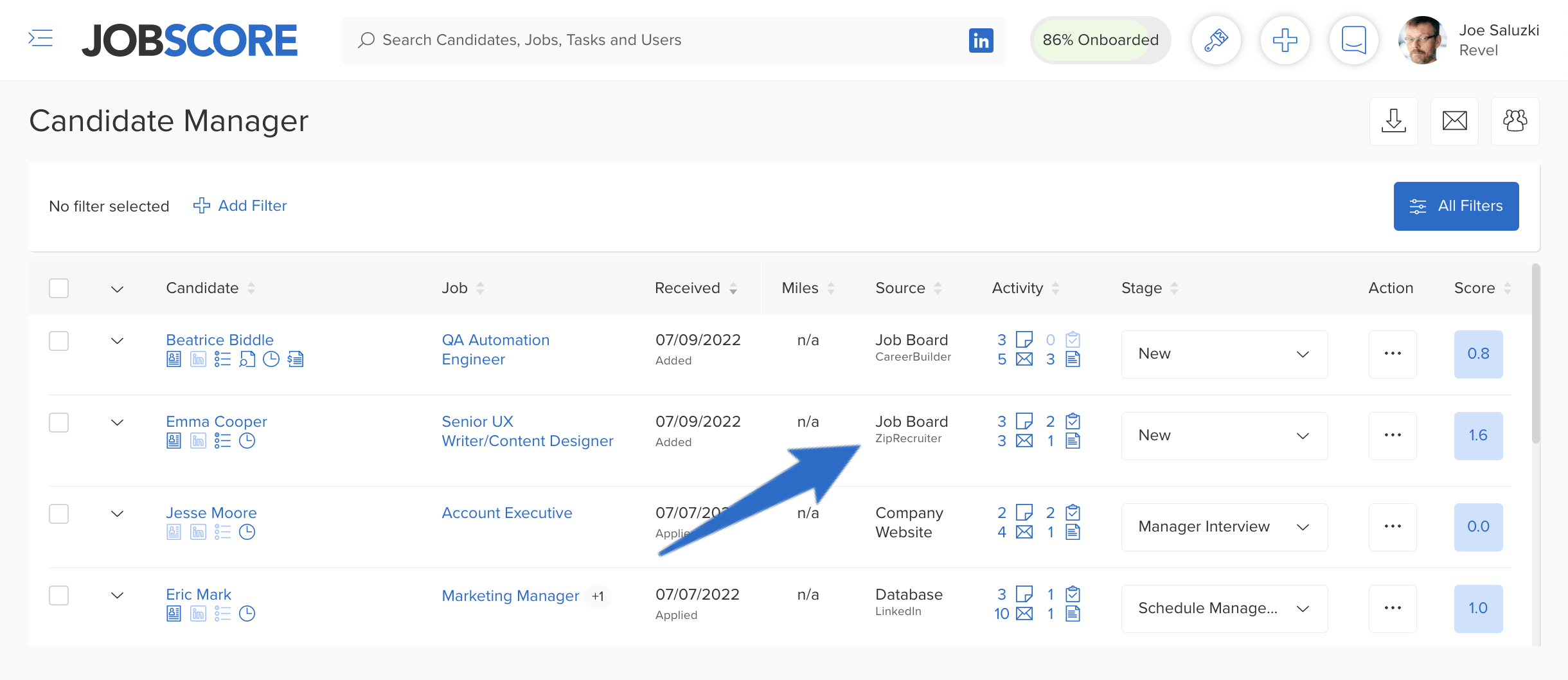Open the paint roller customization icon

click(1216, 40)
